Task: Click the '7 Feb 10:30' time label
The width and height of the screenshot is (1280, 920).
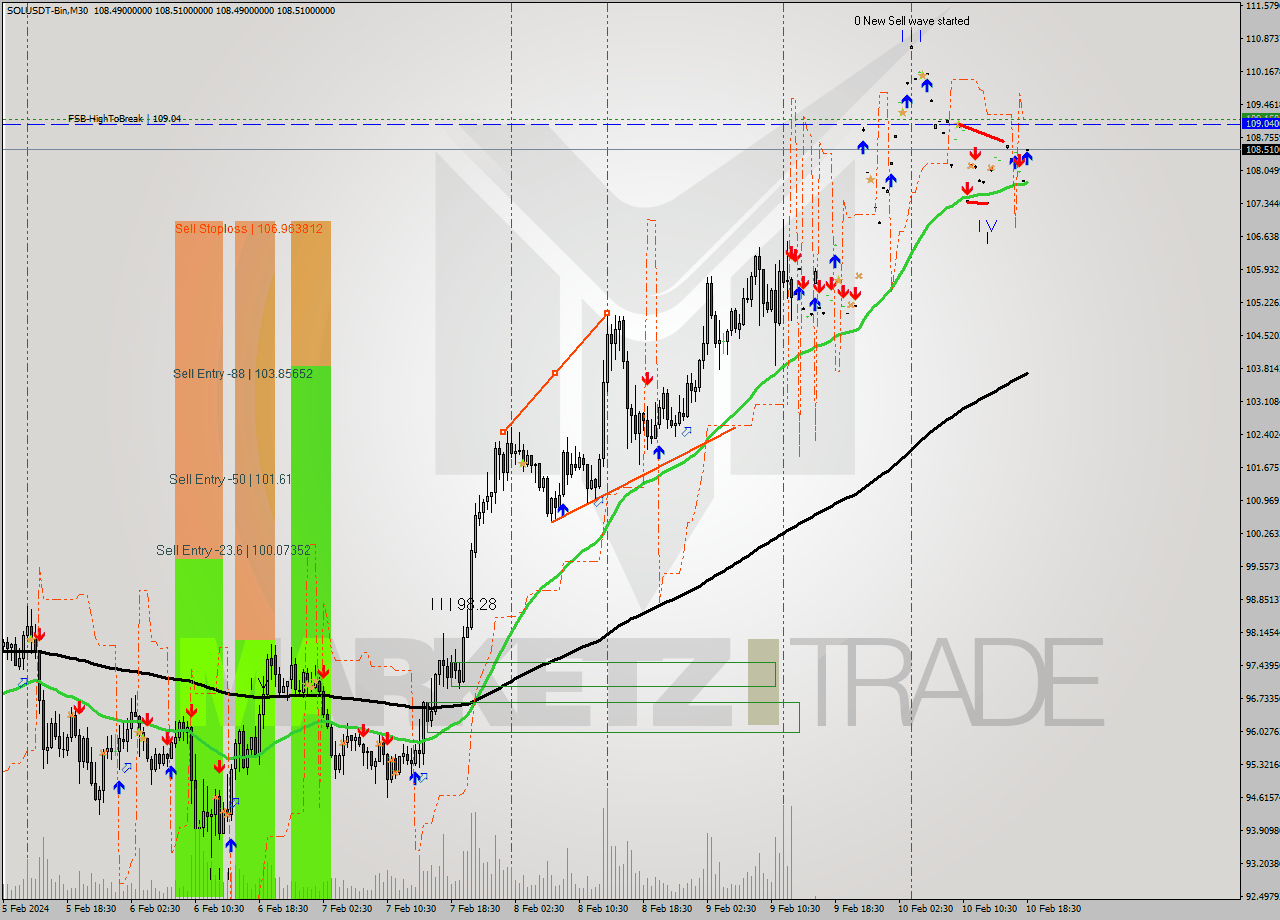Action: click(410, 909)
